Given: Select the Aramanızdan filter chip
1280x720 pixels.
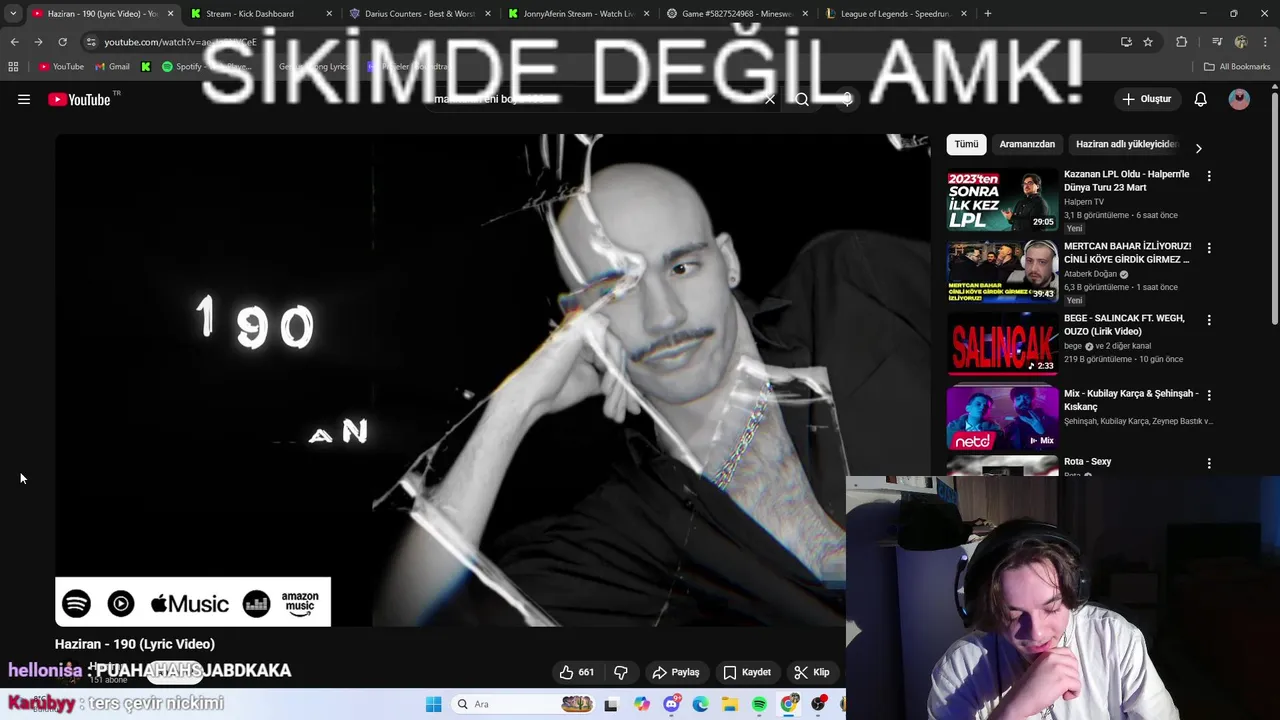Looking at the screenshot, I should coord(1027,144).
